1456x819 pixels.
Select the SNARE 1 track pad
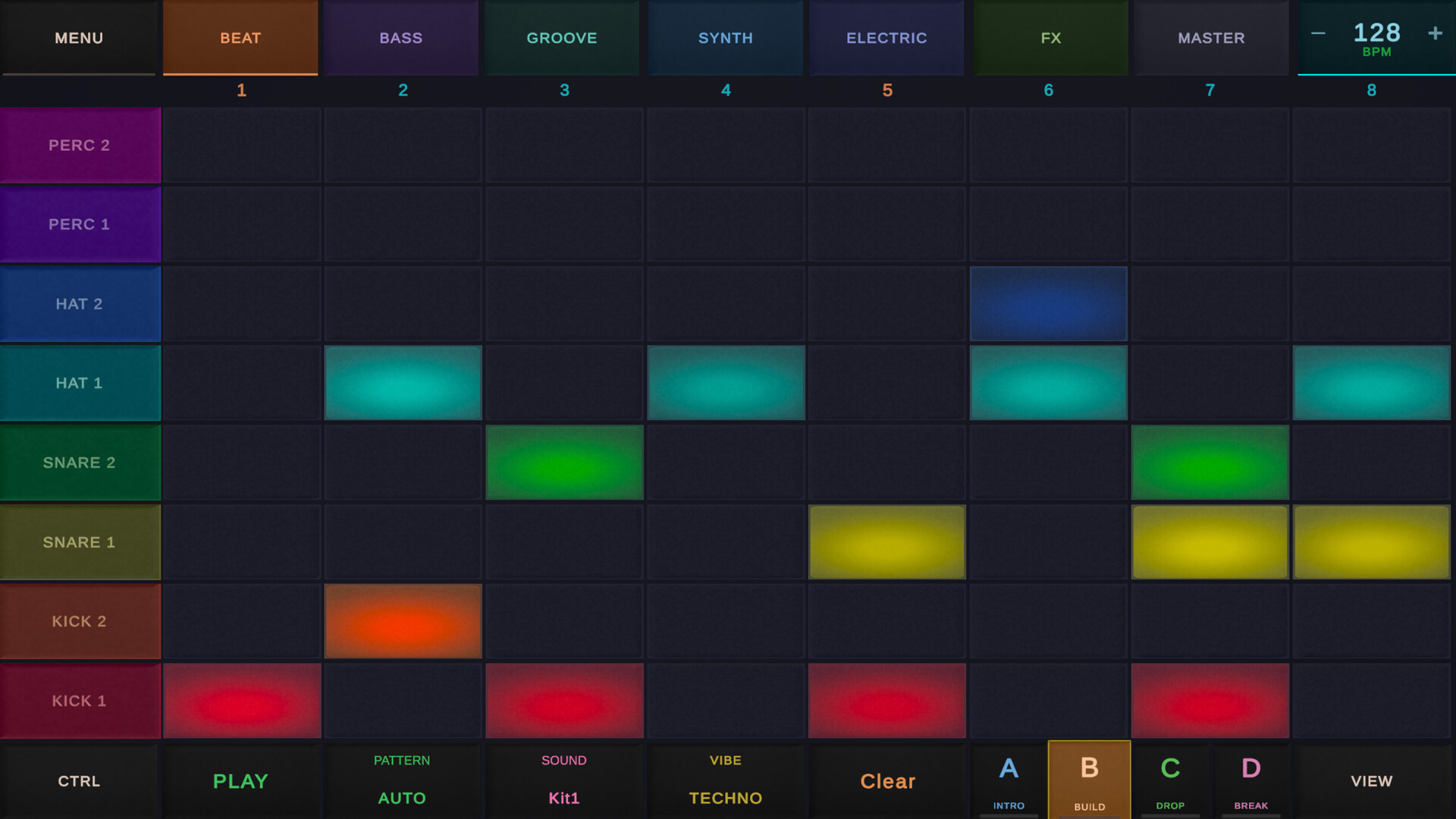80,542
